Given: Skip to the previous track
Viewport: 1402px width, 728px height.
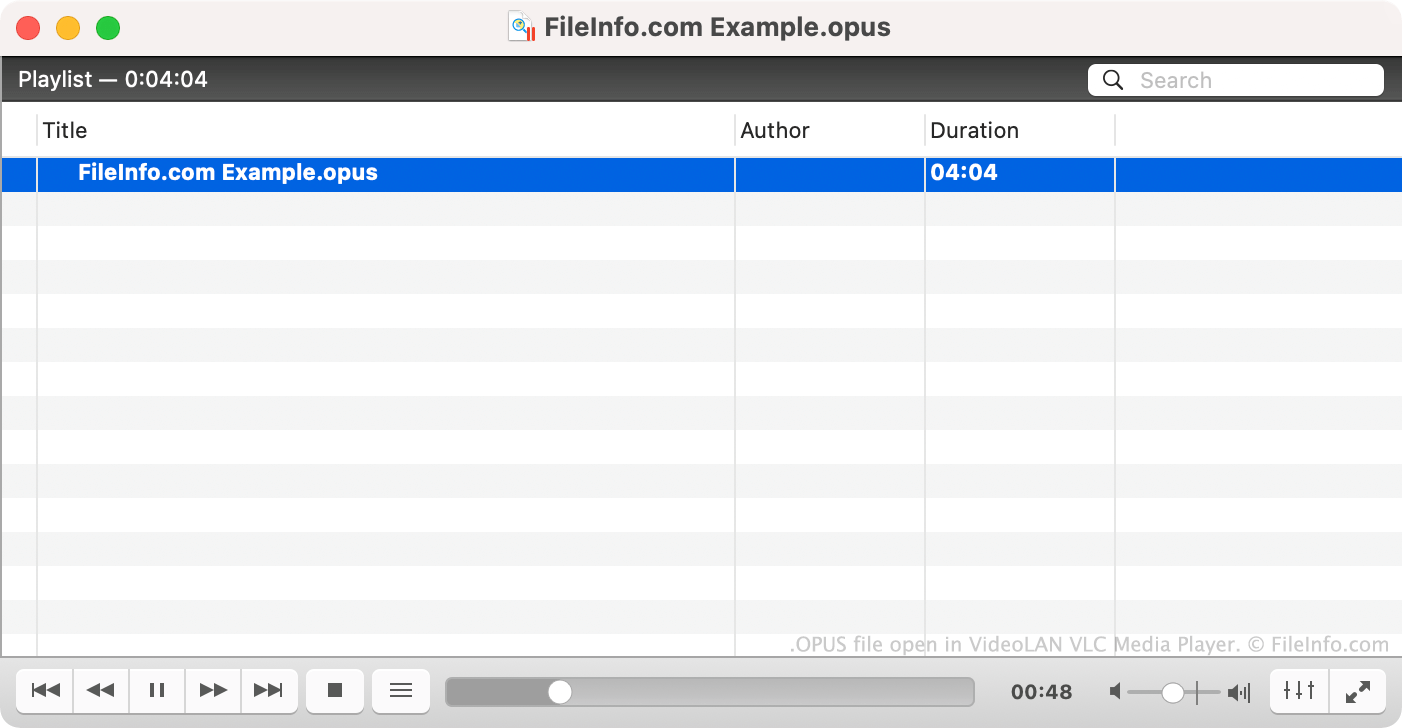Looking at the screenshot, I should (x=46, y=690).
